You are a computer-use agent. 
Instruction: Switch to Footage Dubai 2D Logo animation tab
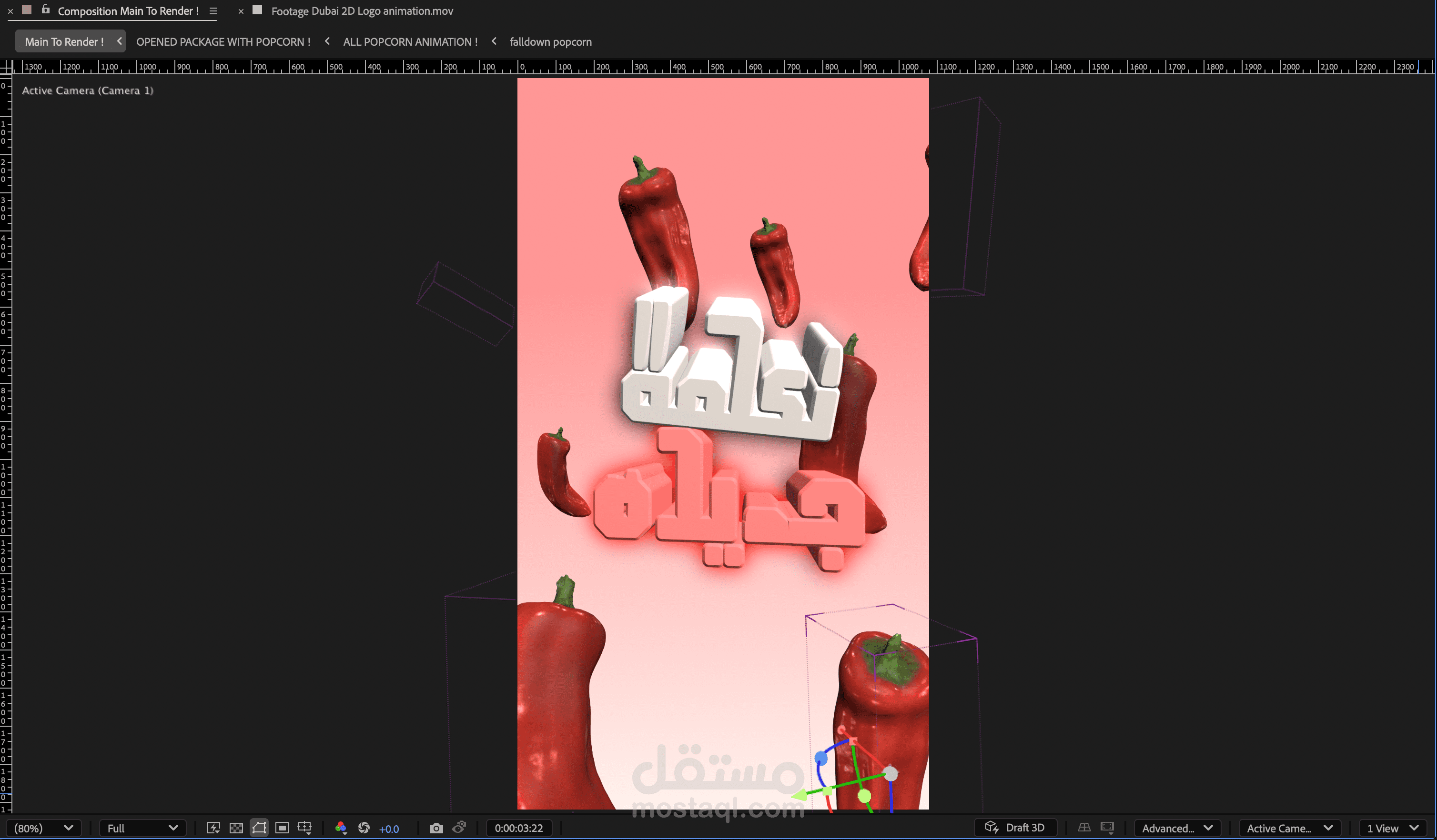click(x=362, y=11)
